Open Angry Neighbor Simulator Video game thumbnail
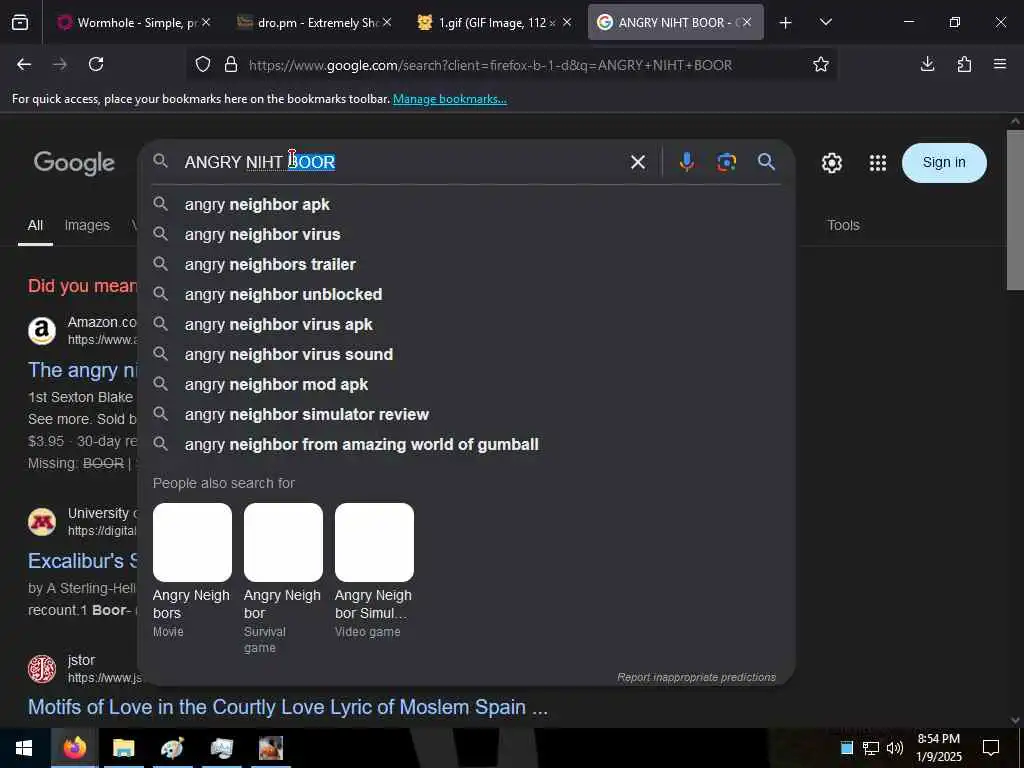Viewport: 1024px width, 768px height. click(374, 542)
